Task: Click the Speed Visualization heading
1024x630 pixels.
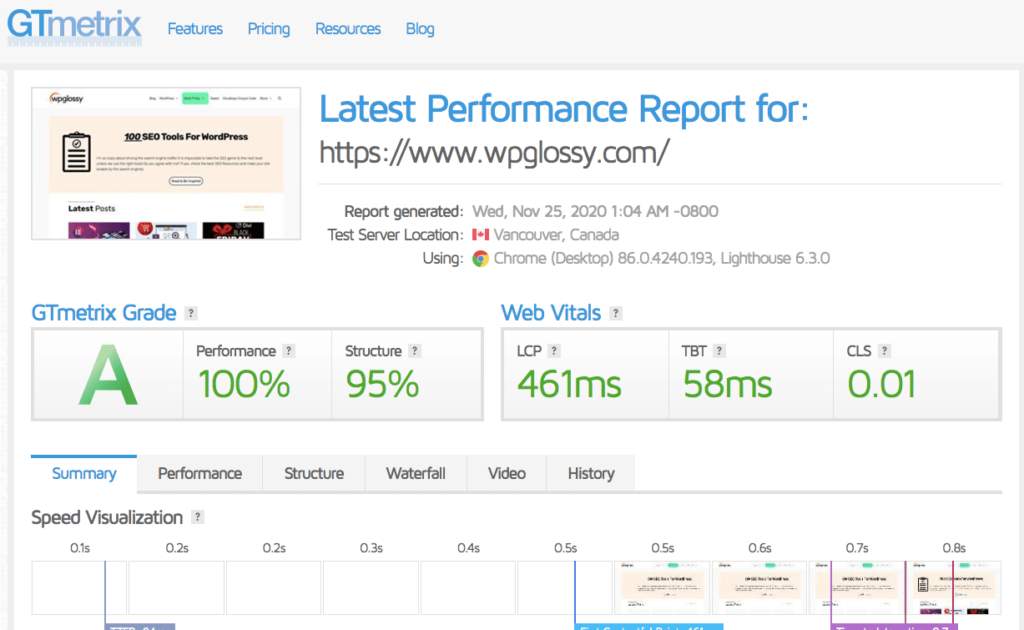Action: (107, 518)
